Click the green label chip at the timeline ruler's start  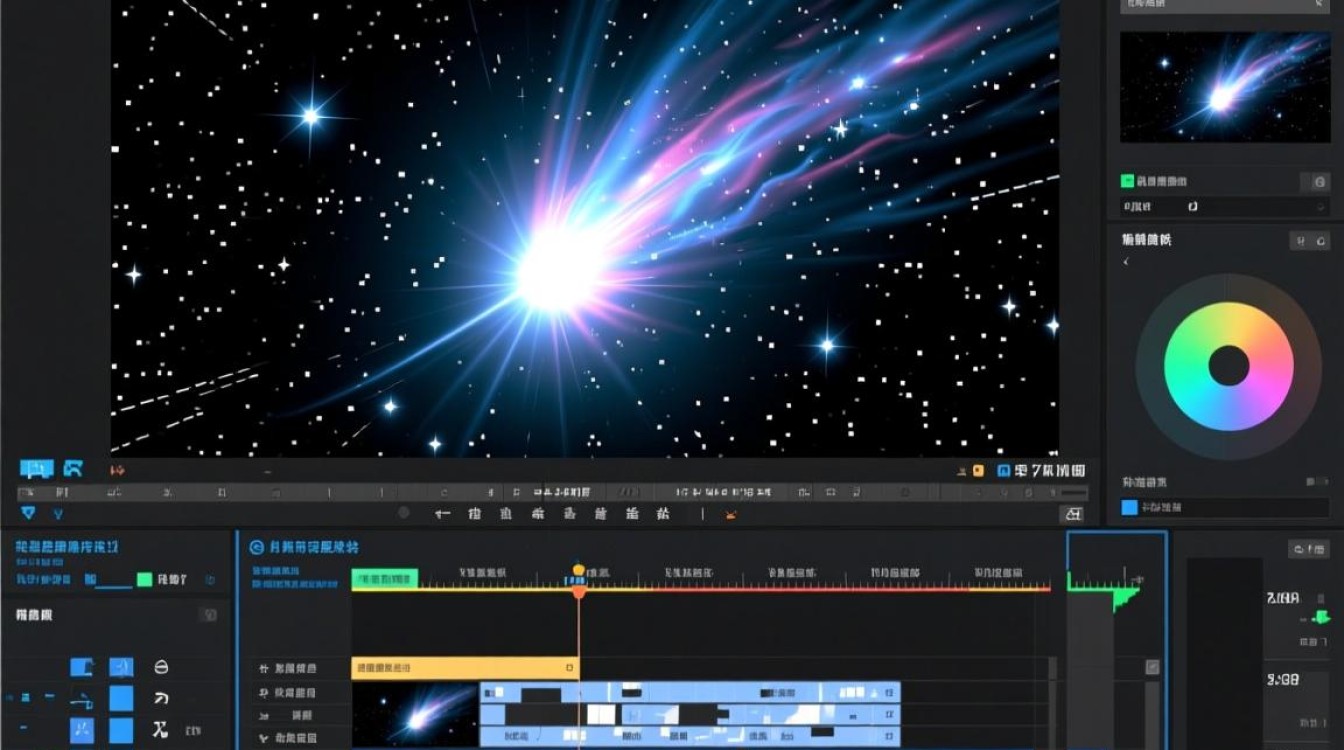(x=384, y=579)
